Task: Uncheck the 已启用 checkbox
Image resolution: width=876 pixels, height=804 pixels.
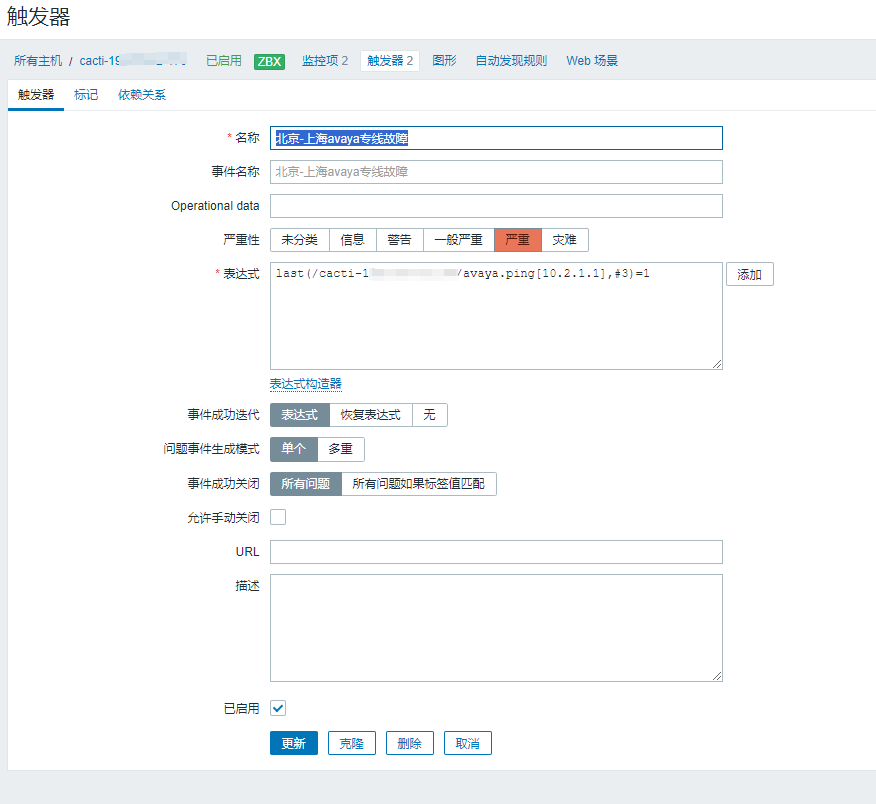Action: (277, 708)
